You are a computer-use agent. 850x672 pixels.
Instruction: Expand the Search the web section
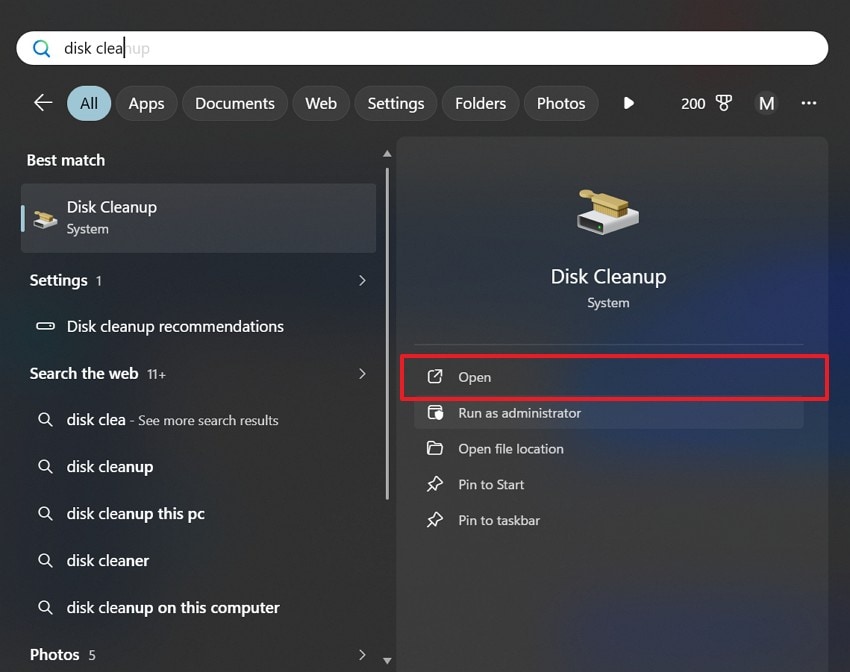(x=362, y=374)
